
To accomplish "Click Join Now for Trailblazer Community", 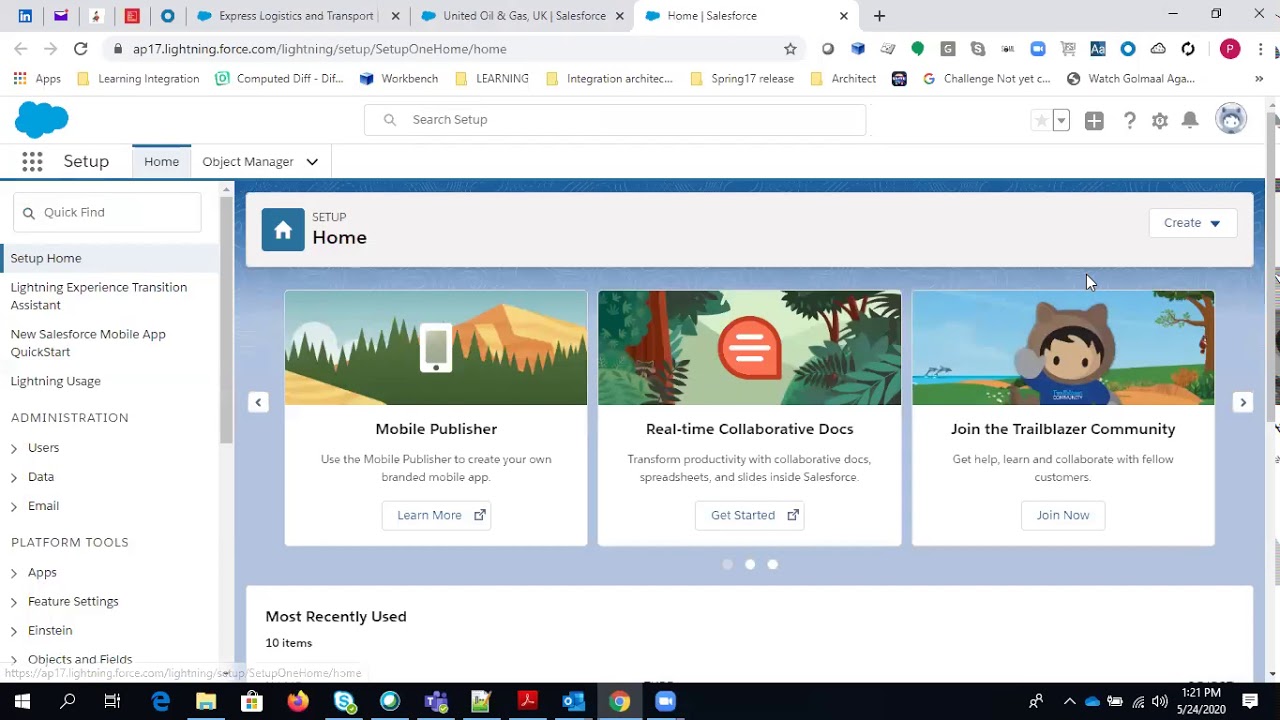I will point(1063,515).
